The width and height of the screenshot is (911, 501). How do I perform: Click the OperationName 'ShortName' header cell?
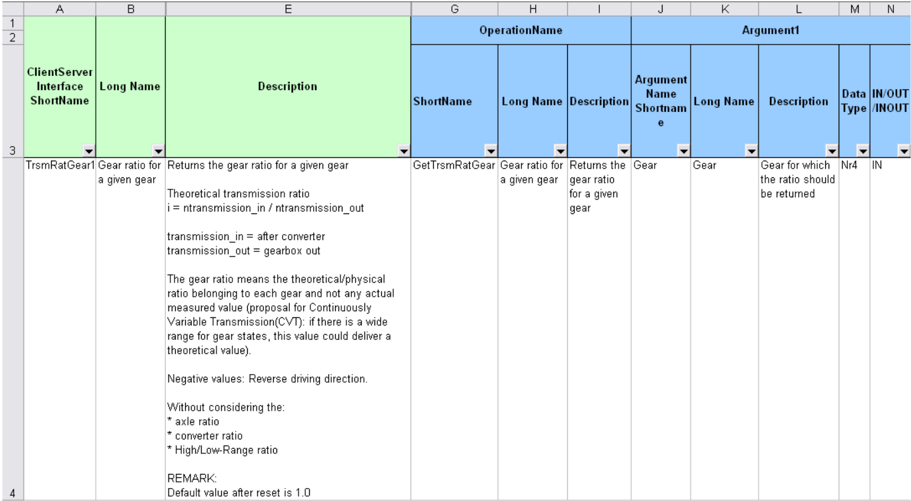click(454, 101)
